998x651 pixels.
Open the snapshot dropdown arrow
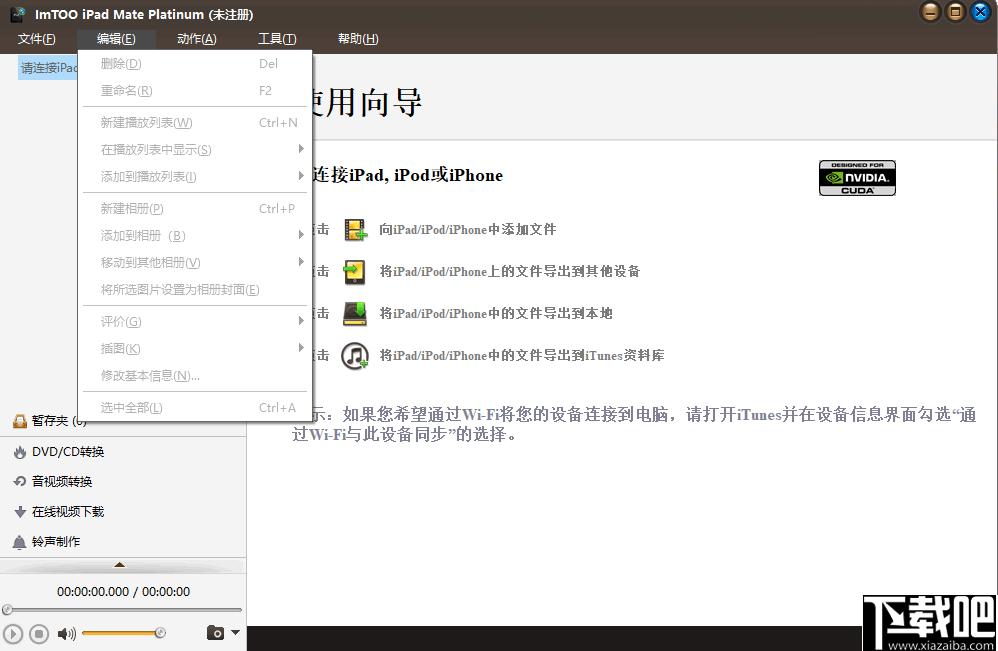[x=235, y=633]
